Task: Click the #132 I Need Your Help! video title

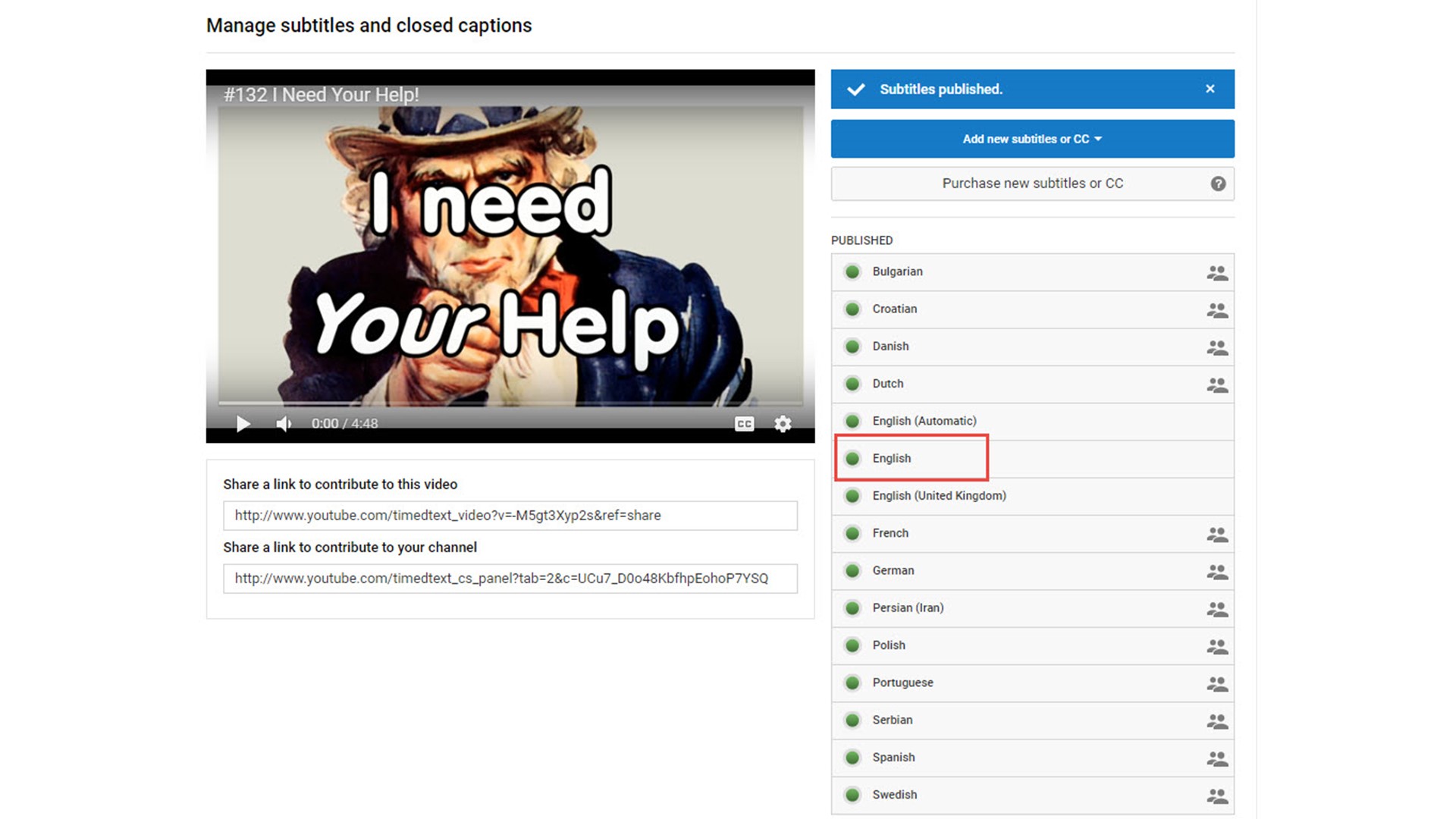Action: coord(322,95)
